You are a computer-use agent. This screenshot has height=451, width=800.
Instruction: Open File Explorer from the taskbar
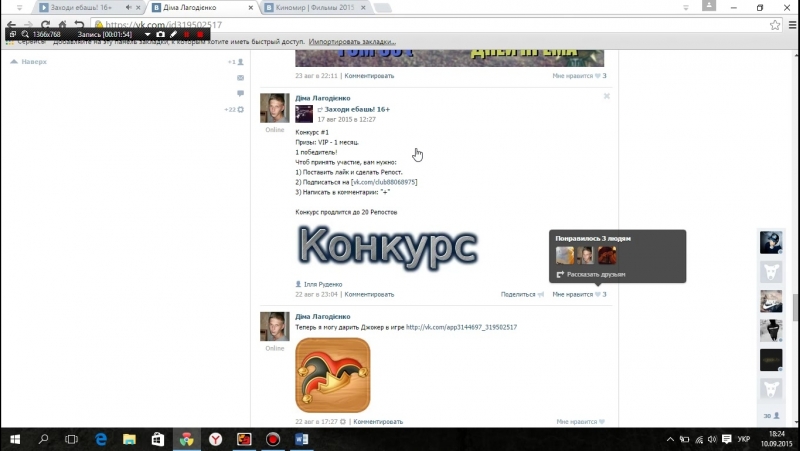click(x=129, y=439)
